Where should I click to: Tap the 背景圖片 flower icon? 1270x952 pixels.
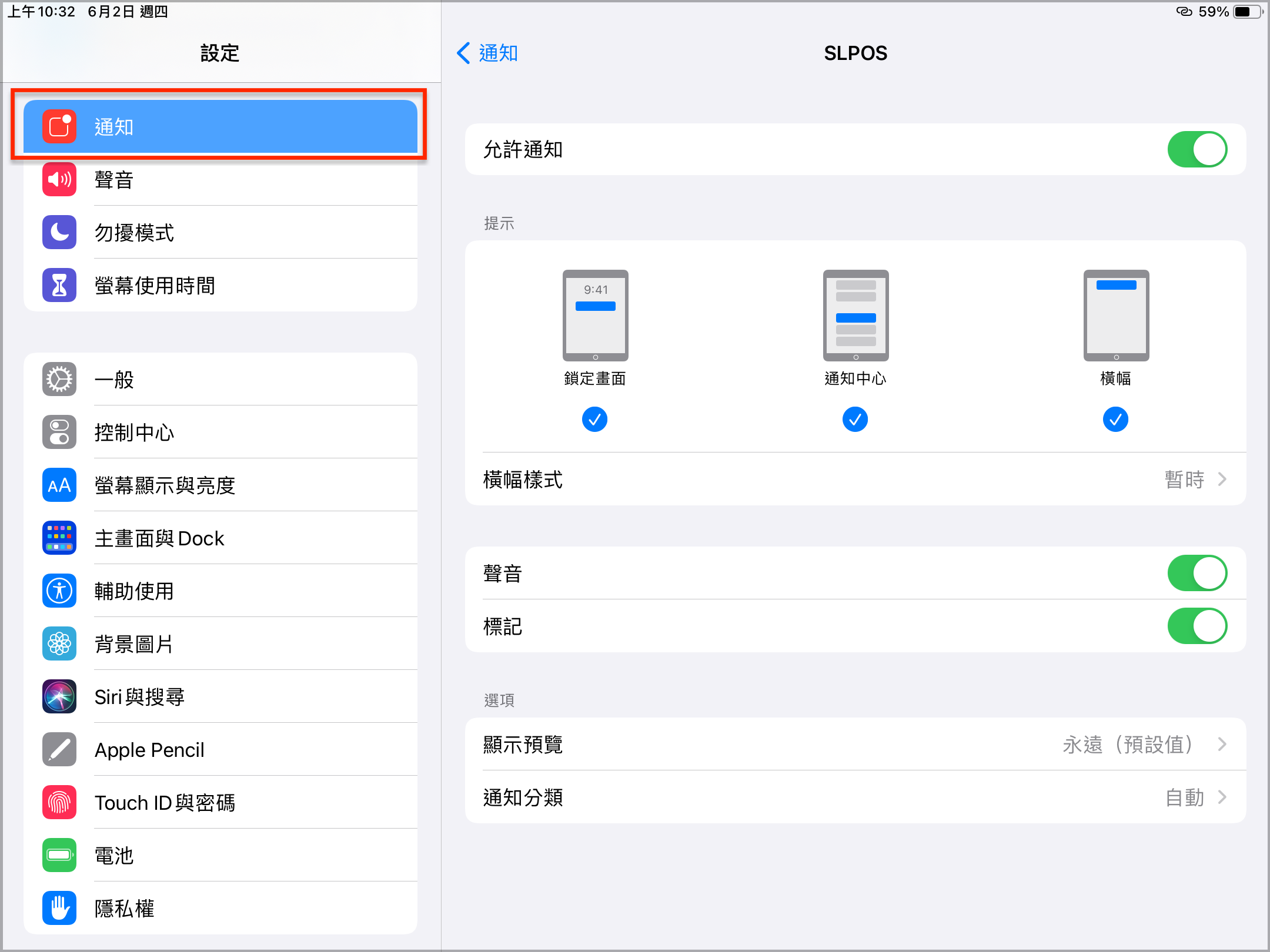pos(59,643)
